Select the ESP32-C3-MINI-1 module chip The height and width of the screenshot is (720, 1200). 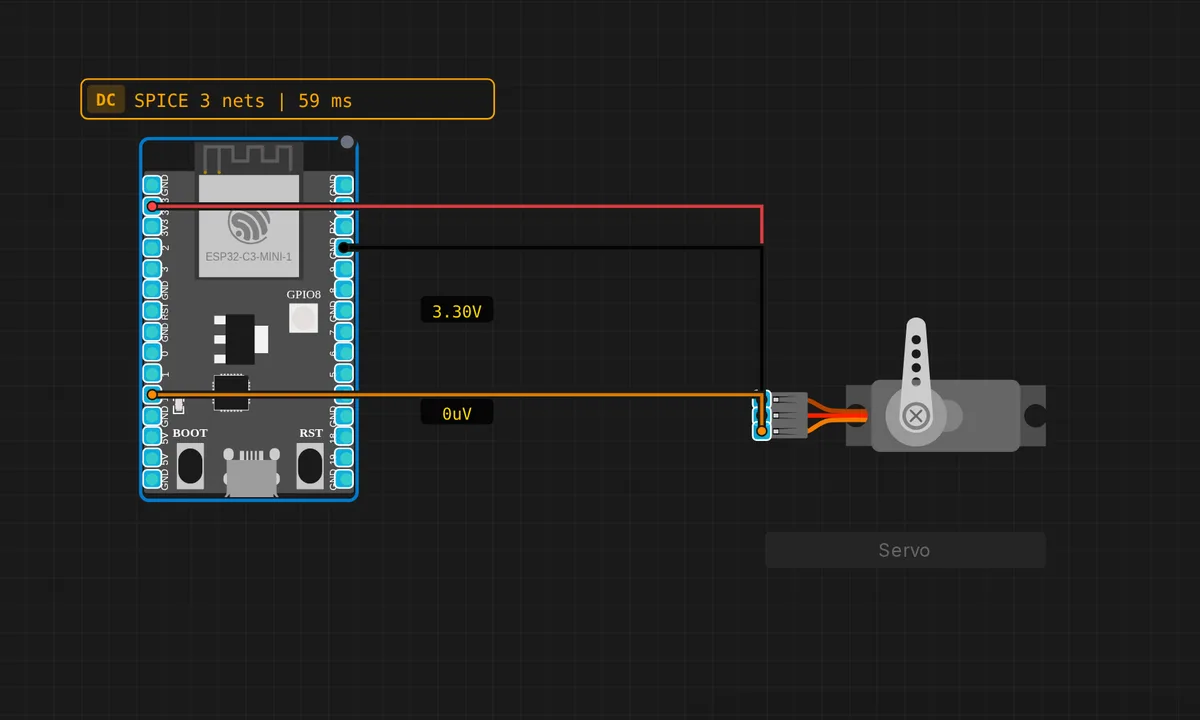pyautogui.click(x=249, y=224)
